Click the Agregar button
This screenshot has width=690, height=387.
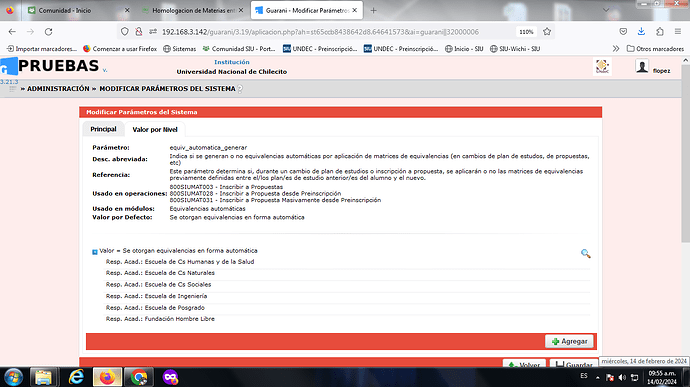(x=569, y=341)
